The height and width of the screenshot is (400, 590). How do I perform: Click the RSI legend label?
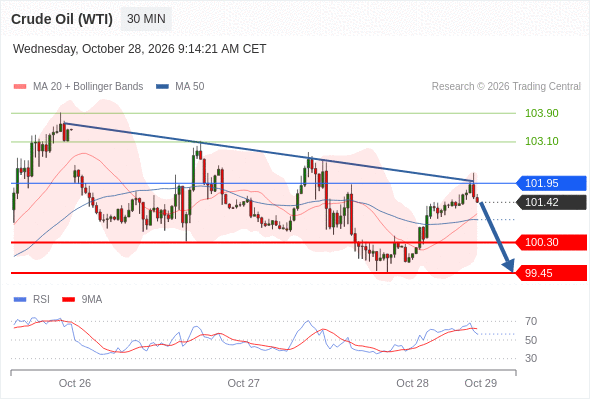point(41,300)
